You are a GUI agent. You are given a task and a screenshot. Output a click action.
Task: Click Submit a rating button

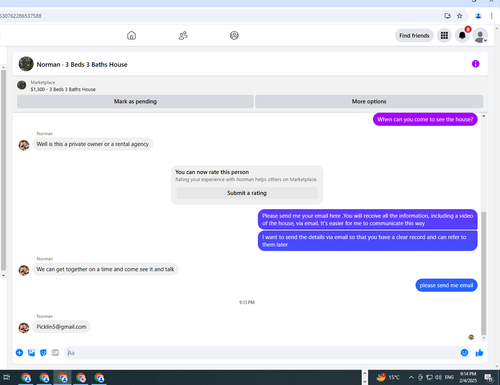[247, 193]
